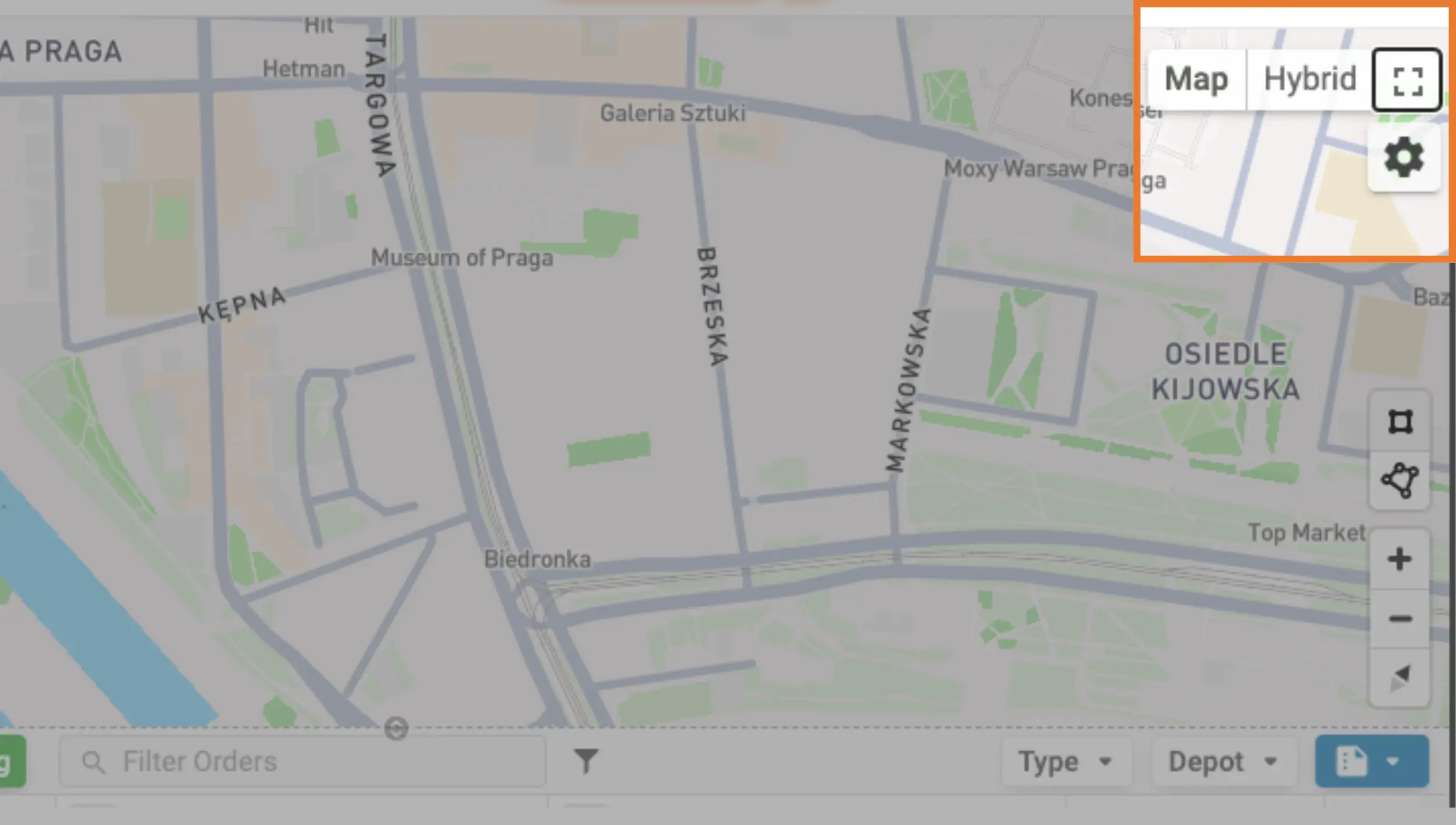The height and width of the screenshot is (825, 1456).
Task: Switch to Hybrid view
Action: coord(1310,79)
